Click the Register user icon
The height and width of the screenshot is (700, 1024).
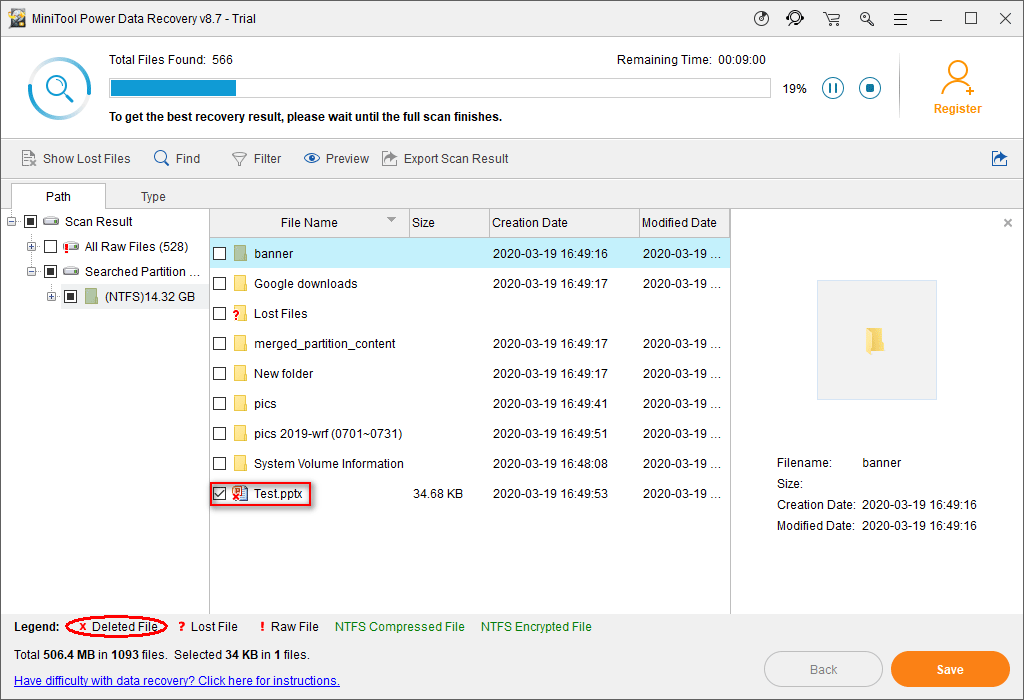(x=957, y=78)
